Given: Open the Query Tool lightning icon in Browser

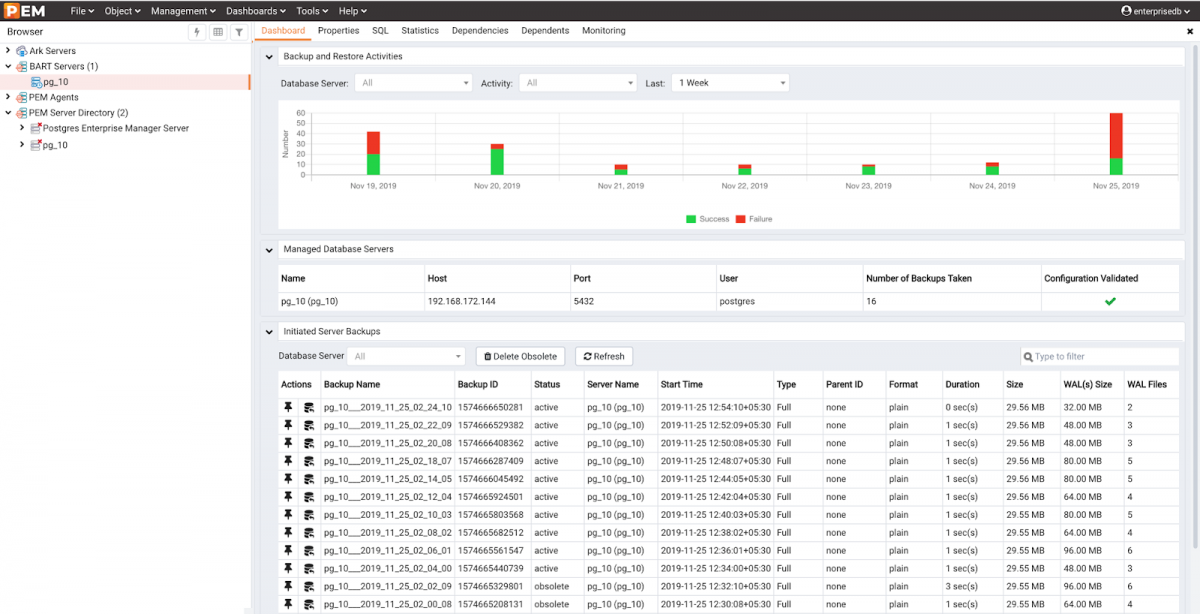Looking at the screenshot, I should click(197, 32).
